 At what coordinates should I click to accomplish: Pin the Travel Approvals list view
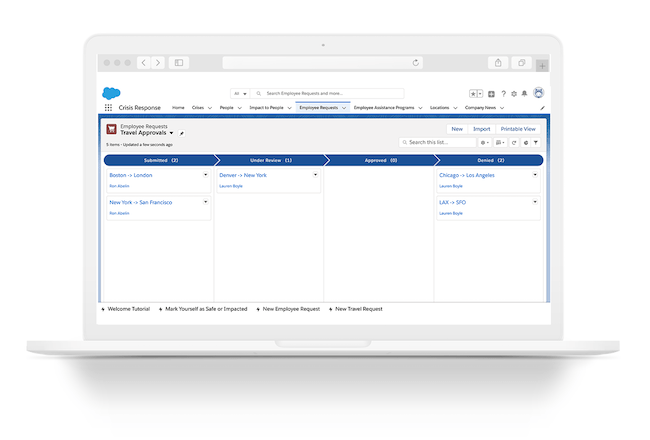pyautogui.click(x=182, y=132)
